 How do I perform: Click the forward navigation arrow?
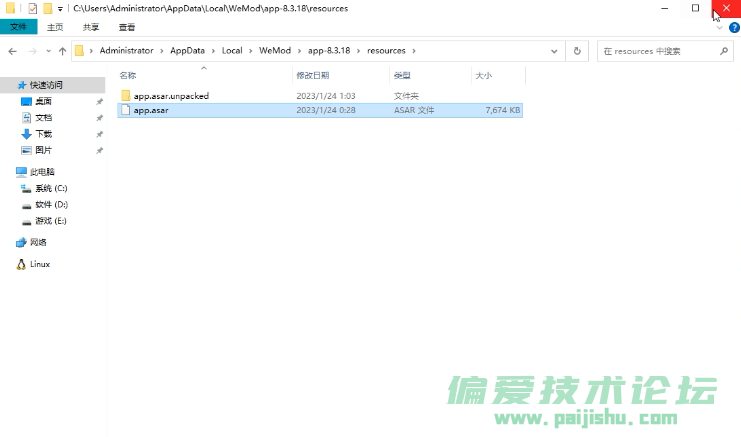point(33,51)
